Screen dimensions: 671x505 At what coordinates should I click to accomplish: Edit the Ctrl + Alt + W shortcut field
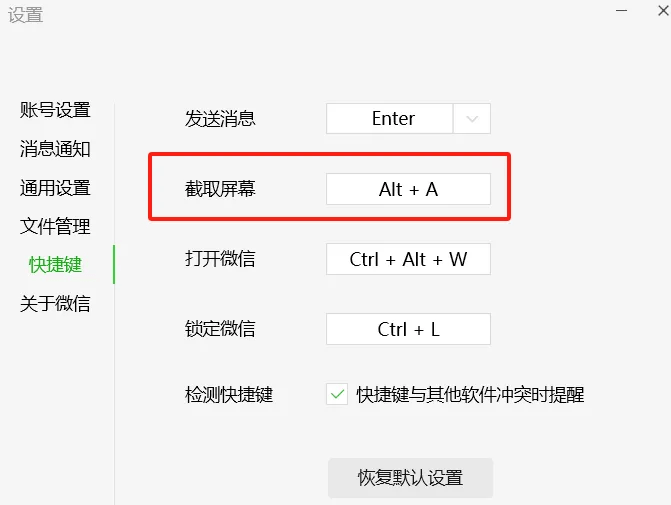(x=408, y=259)
